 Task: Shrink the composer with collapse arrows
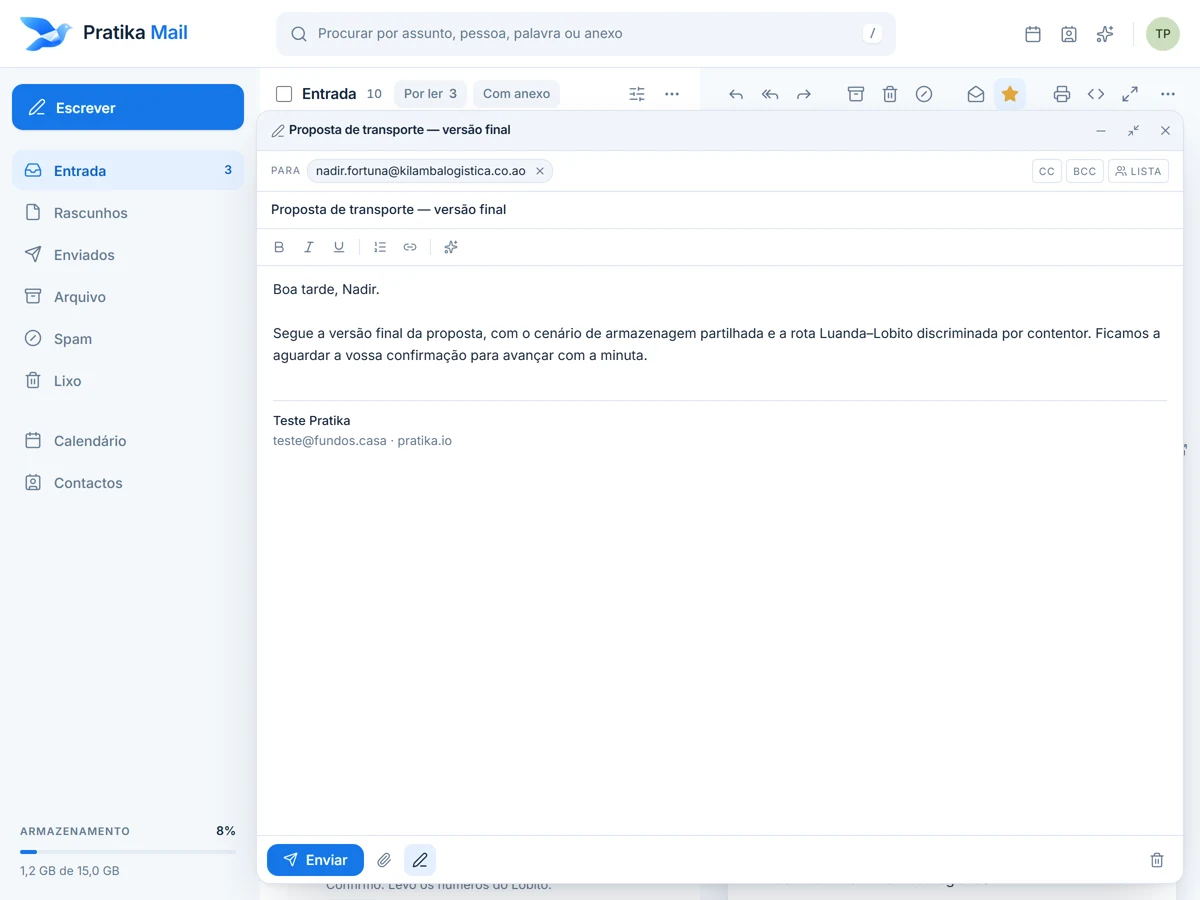tap(1133, 131)
